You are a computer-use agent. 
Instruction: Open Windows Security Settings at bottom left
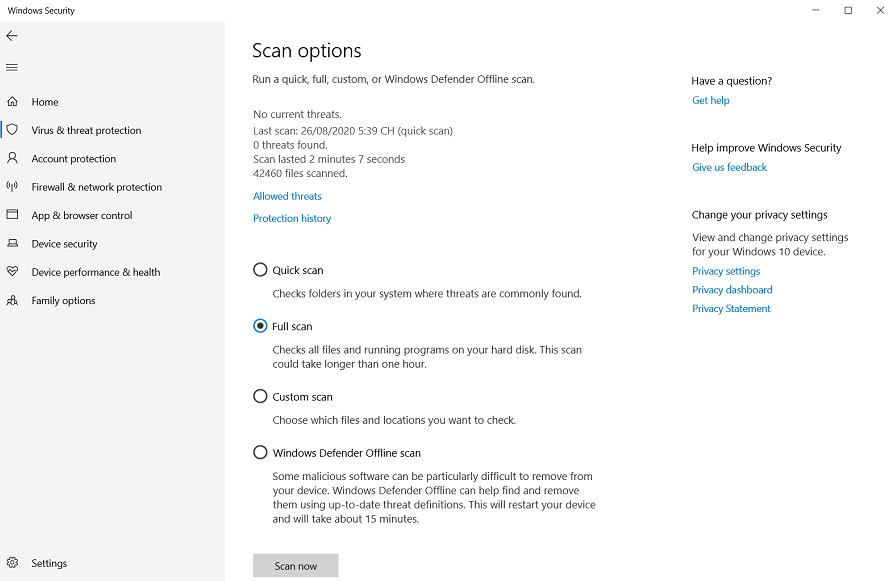49,563
